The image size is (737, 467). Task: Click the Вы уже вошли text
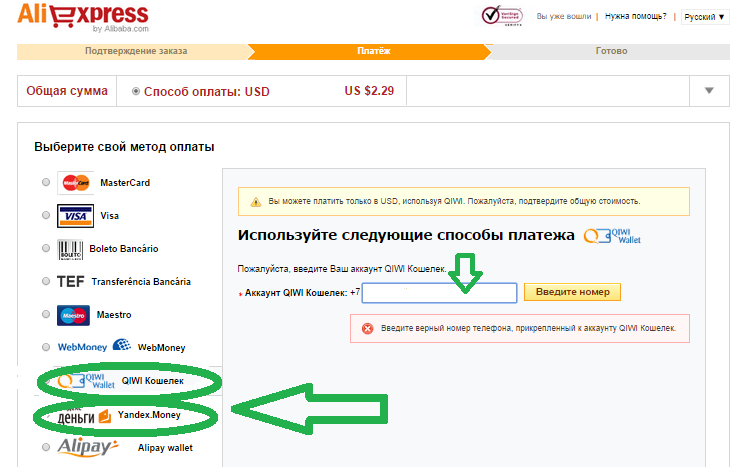point(564,16)
